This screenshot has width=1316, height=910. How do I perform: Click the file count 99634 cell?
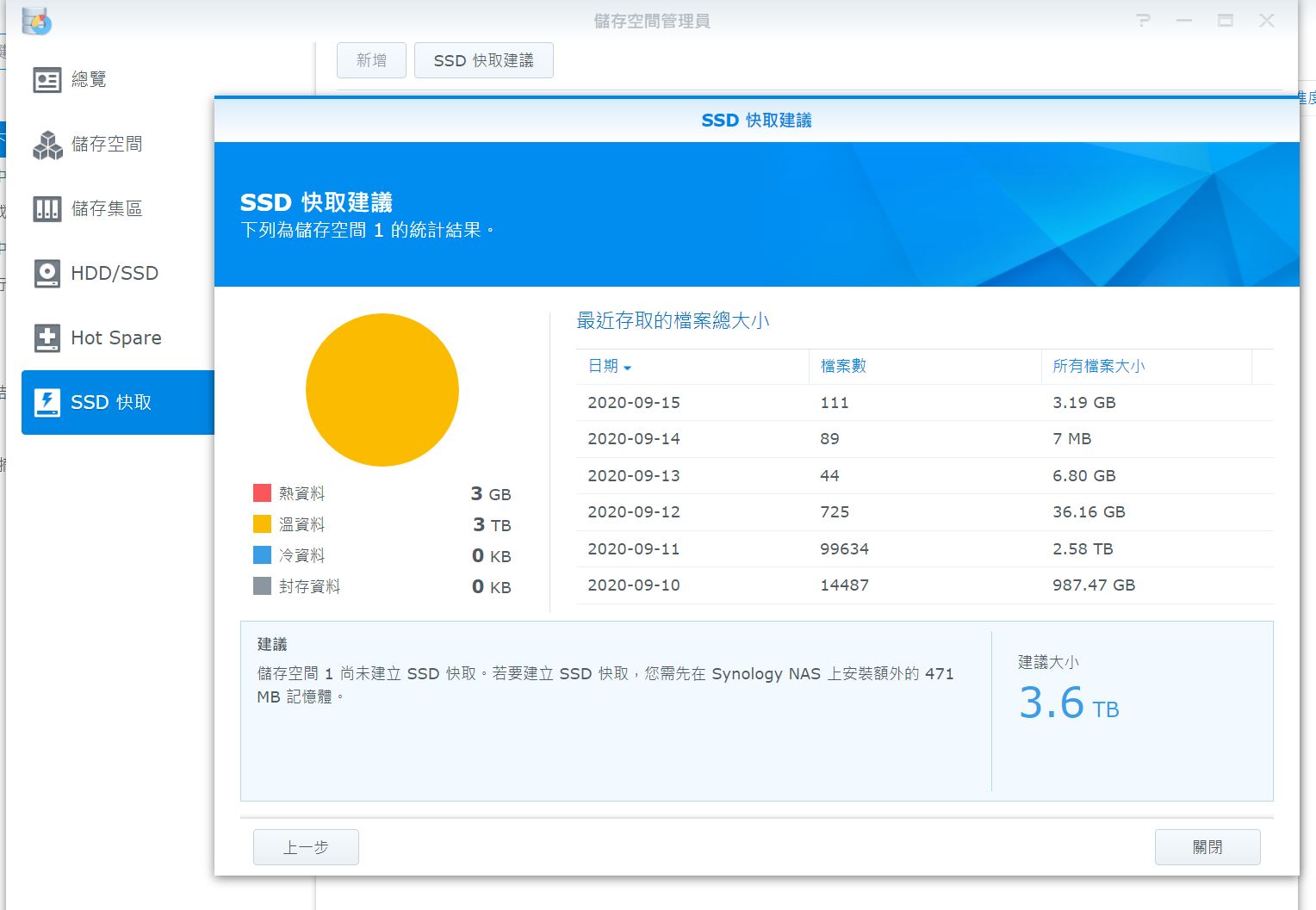point(844,549)
